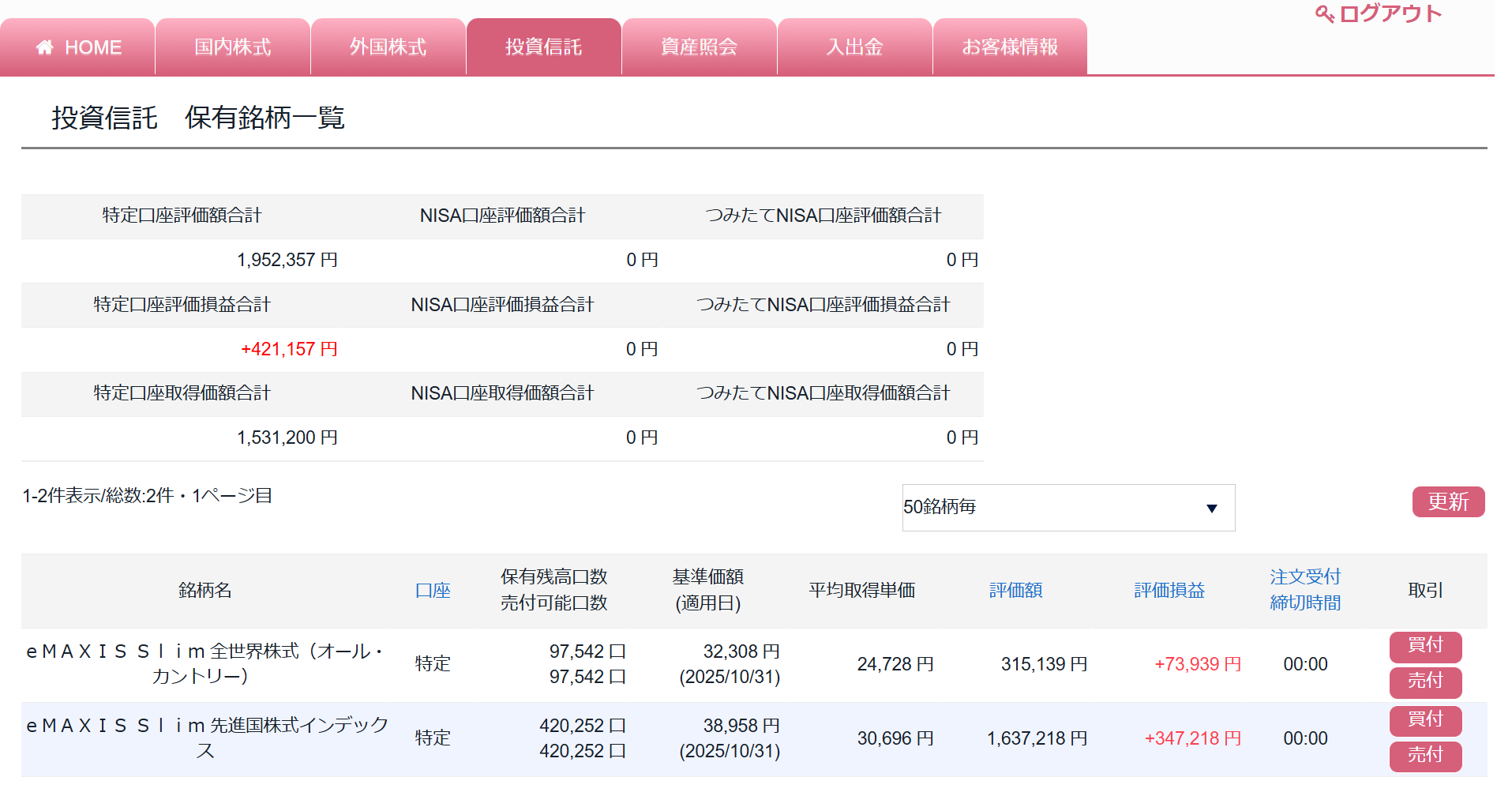Click 買付 for eMAXIS Slim 先進国株式インデックス
Image resolution: width=1512 pixels, height=796 pixels.
click(x=1425, y=720)
